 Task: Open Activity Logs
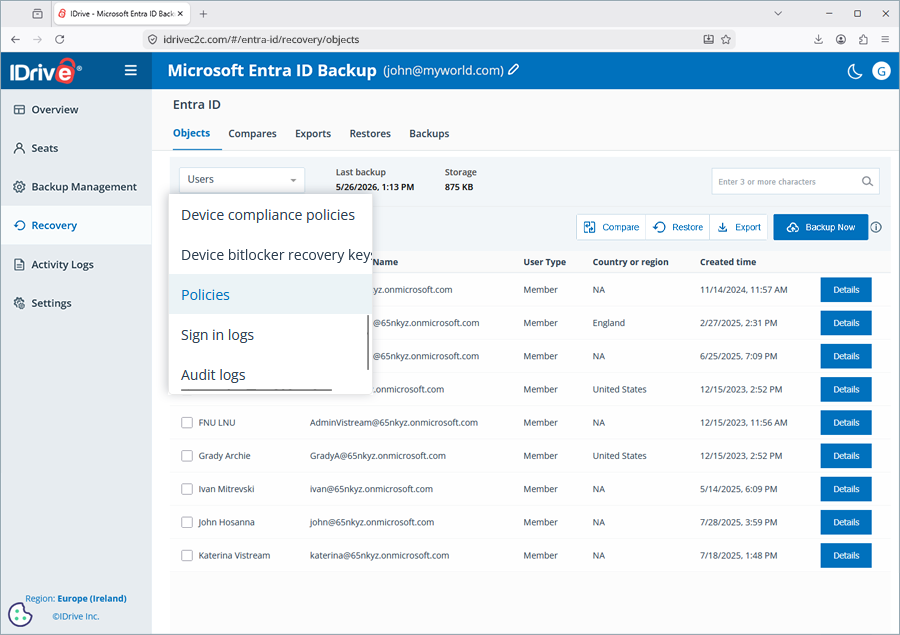76,264
